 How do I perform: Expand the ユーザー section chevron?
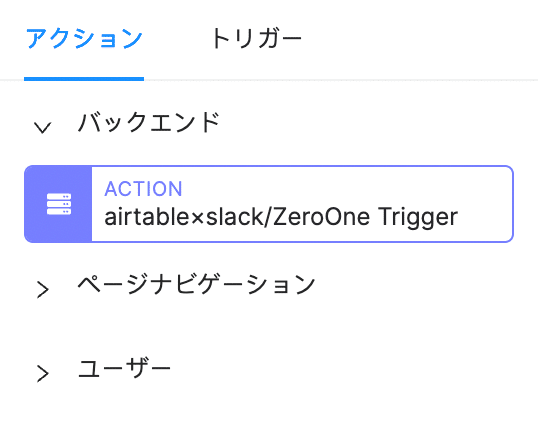(43, 373)
